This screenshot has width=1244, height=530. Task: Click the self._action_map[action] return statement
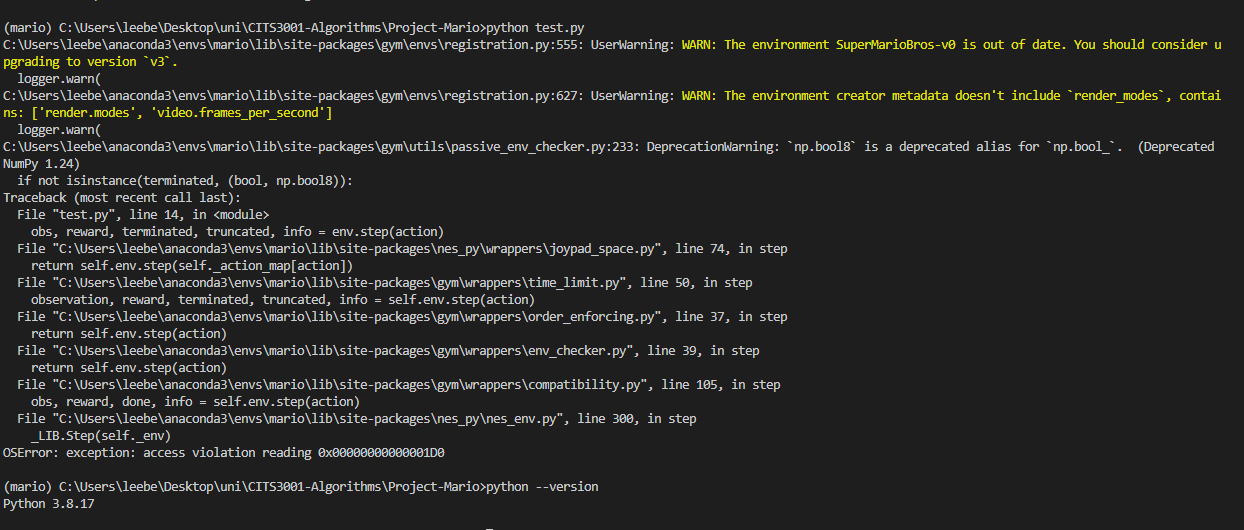[192, 266]
